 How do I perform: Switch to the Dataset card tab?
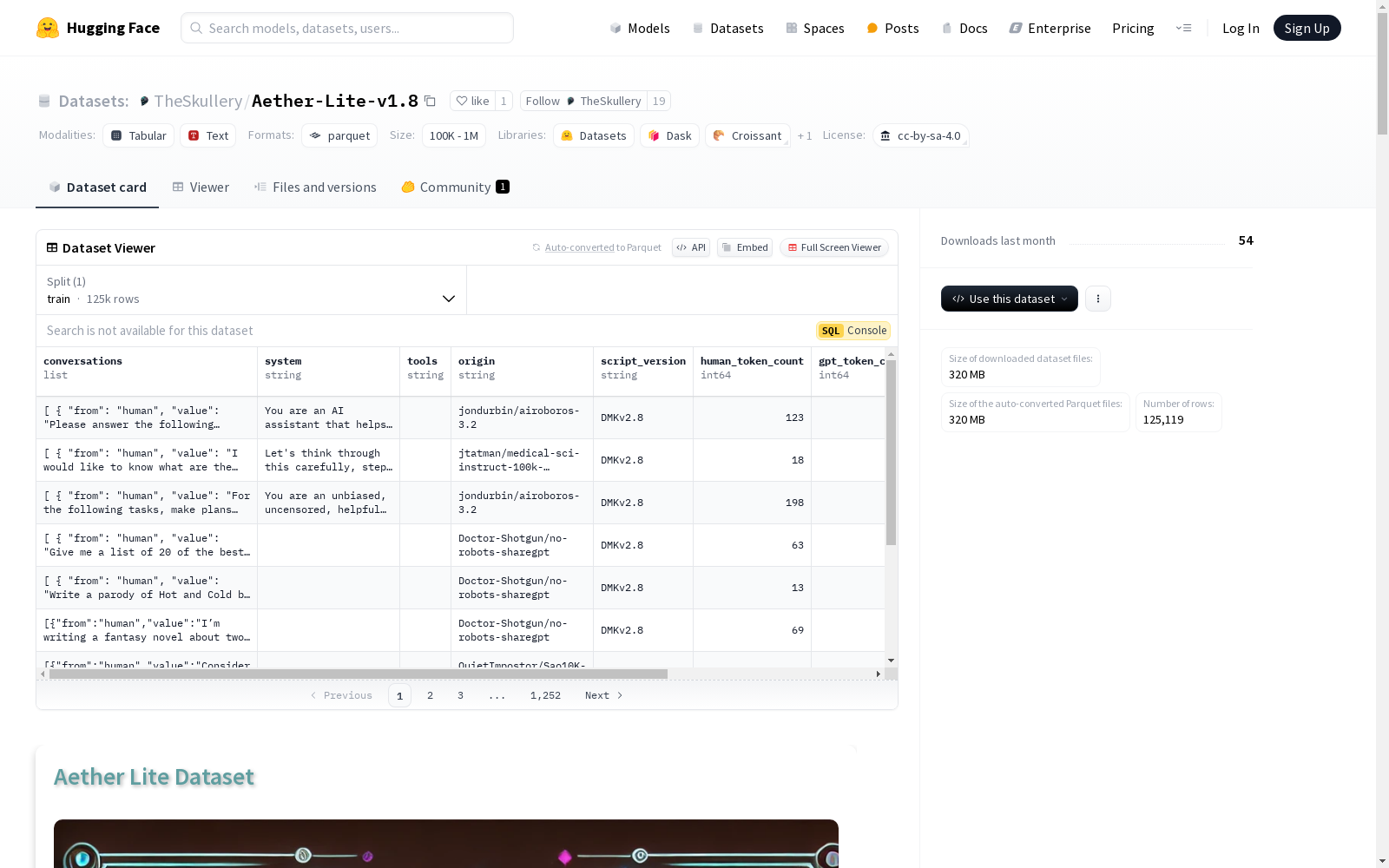[x=97, y=187]
